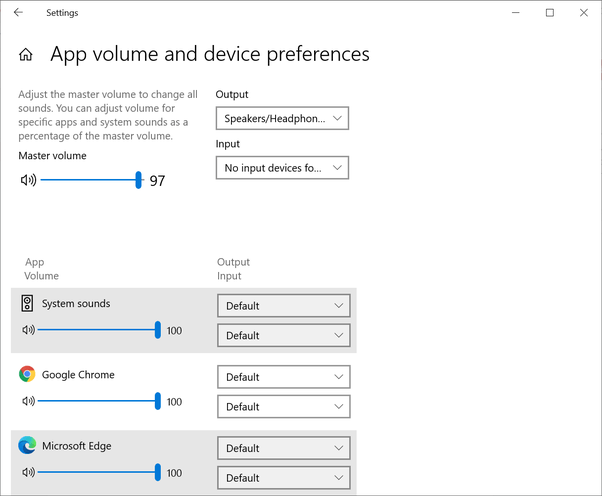The image size is (602, 496).
Task: Mute Google Chrome using its speaker icon
Action: pos(28,401)
